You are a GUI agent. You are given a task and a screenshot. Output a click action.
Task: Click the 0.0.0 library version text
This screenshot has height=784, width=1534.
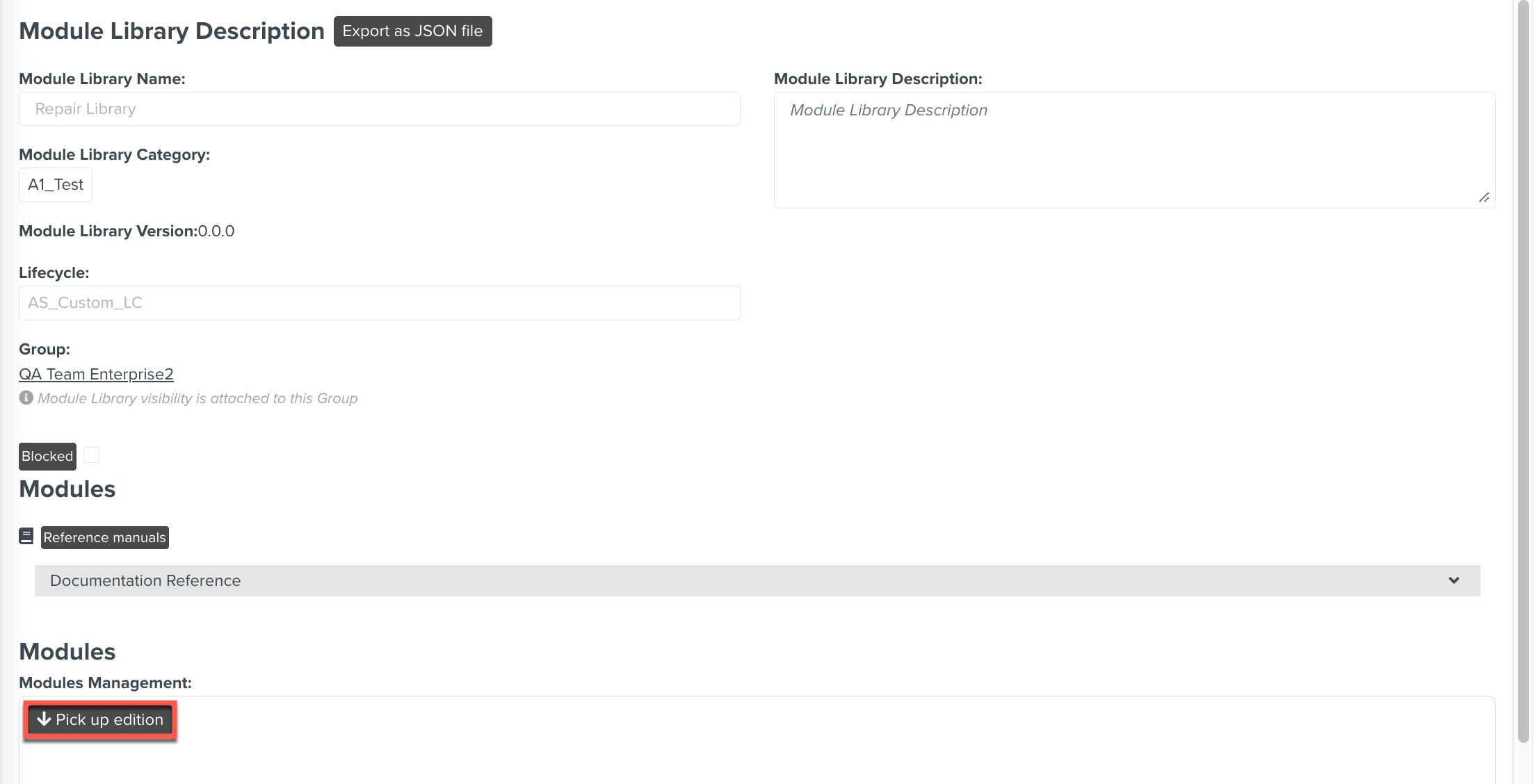(x=216, y=231)
